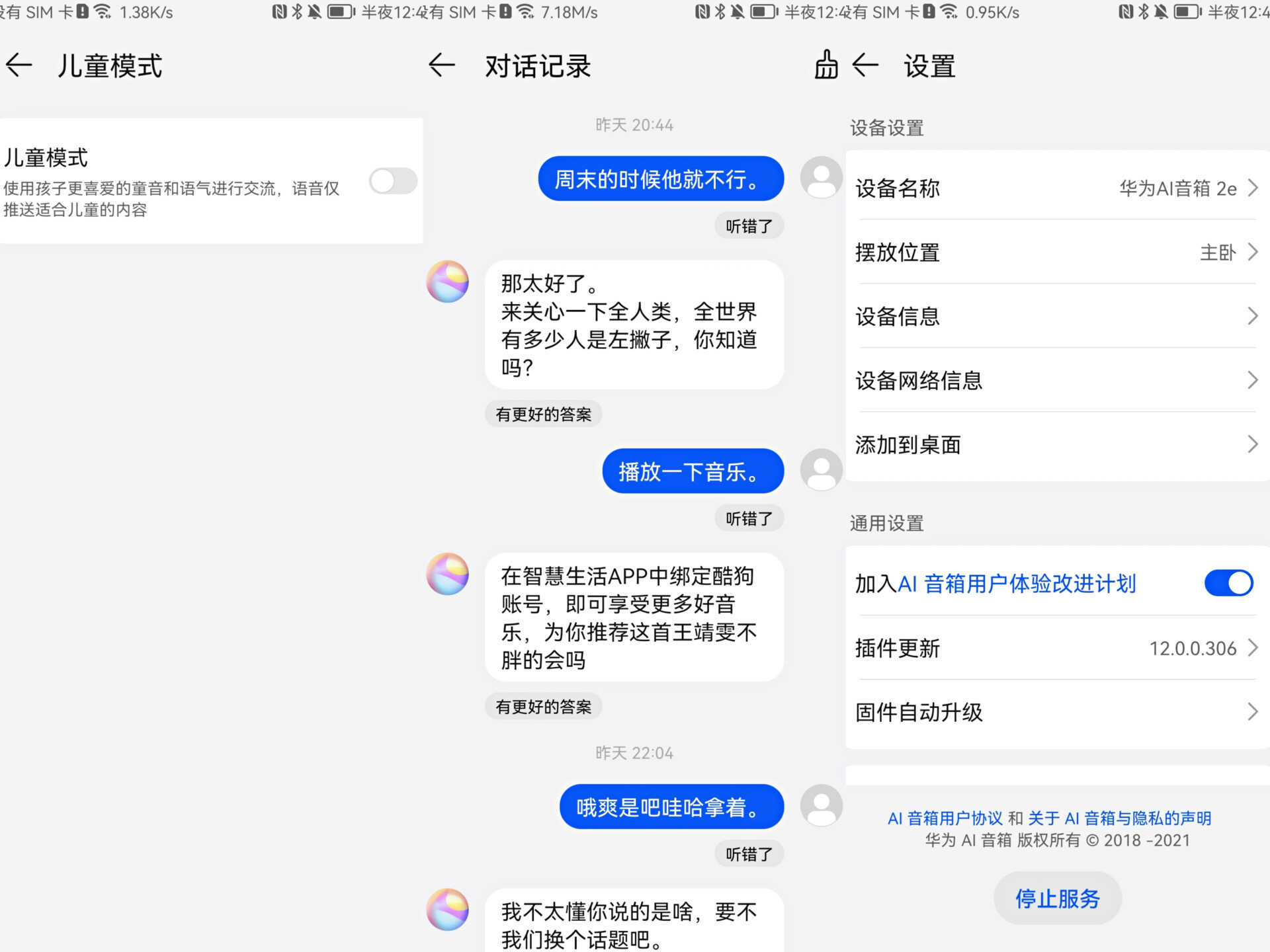Tap the cleaning brush icon beside 设置

tap(825, 65)
